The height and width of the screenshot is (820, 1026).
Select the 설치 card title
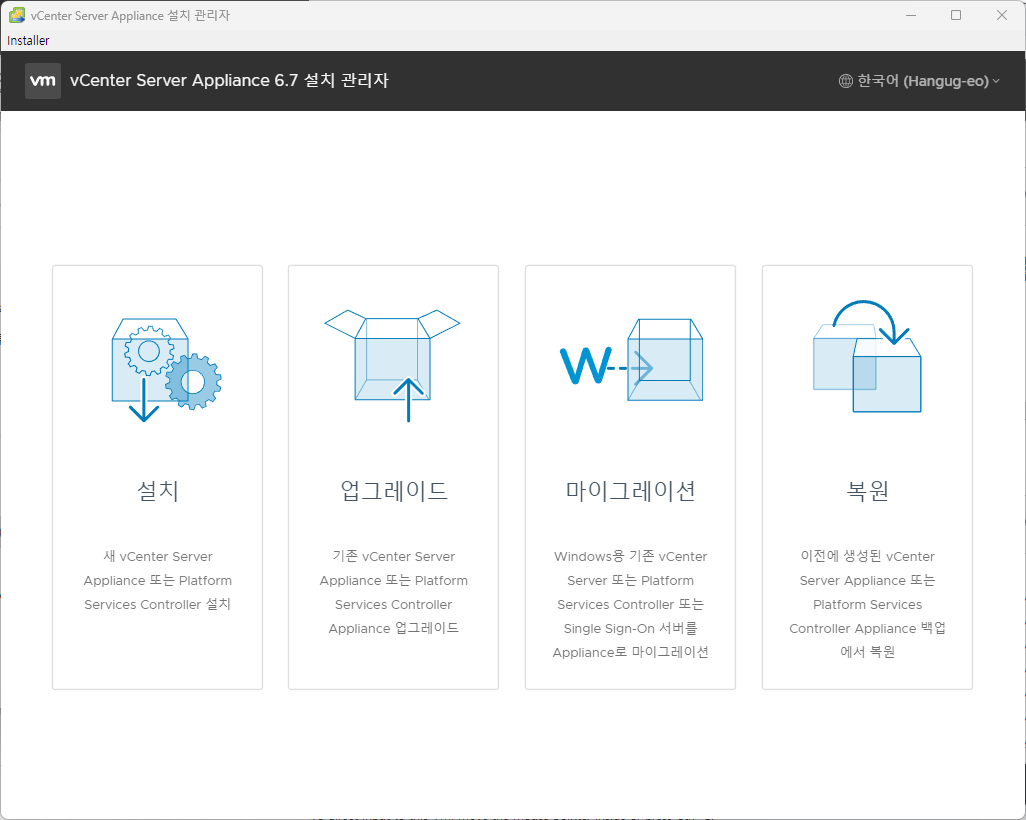[x=158, y=490]
